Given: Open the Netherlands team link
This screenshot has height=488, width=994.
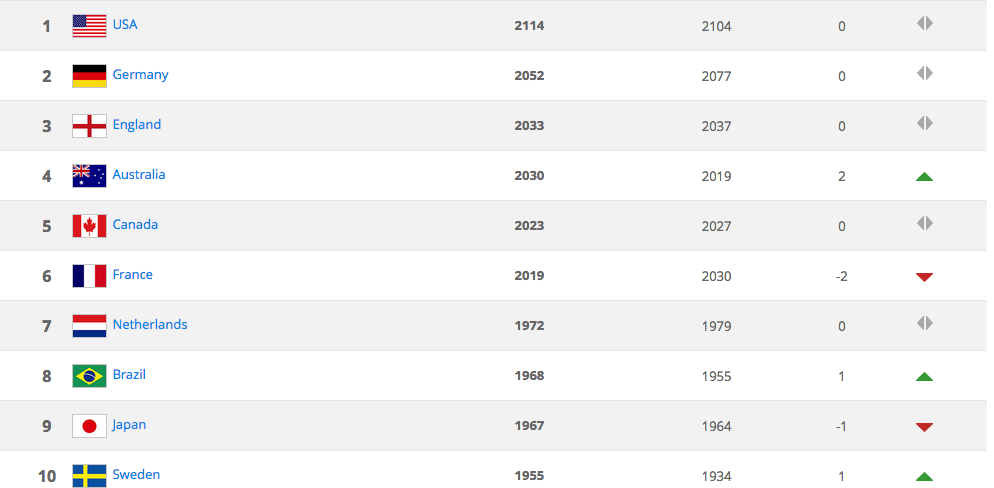Looking at the screenshot, I should click(150, 324).
